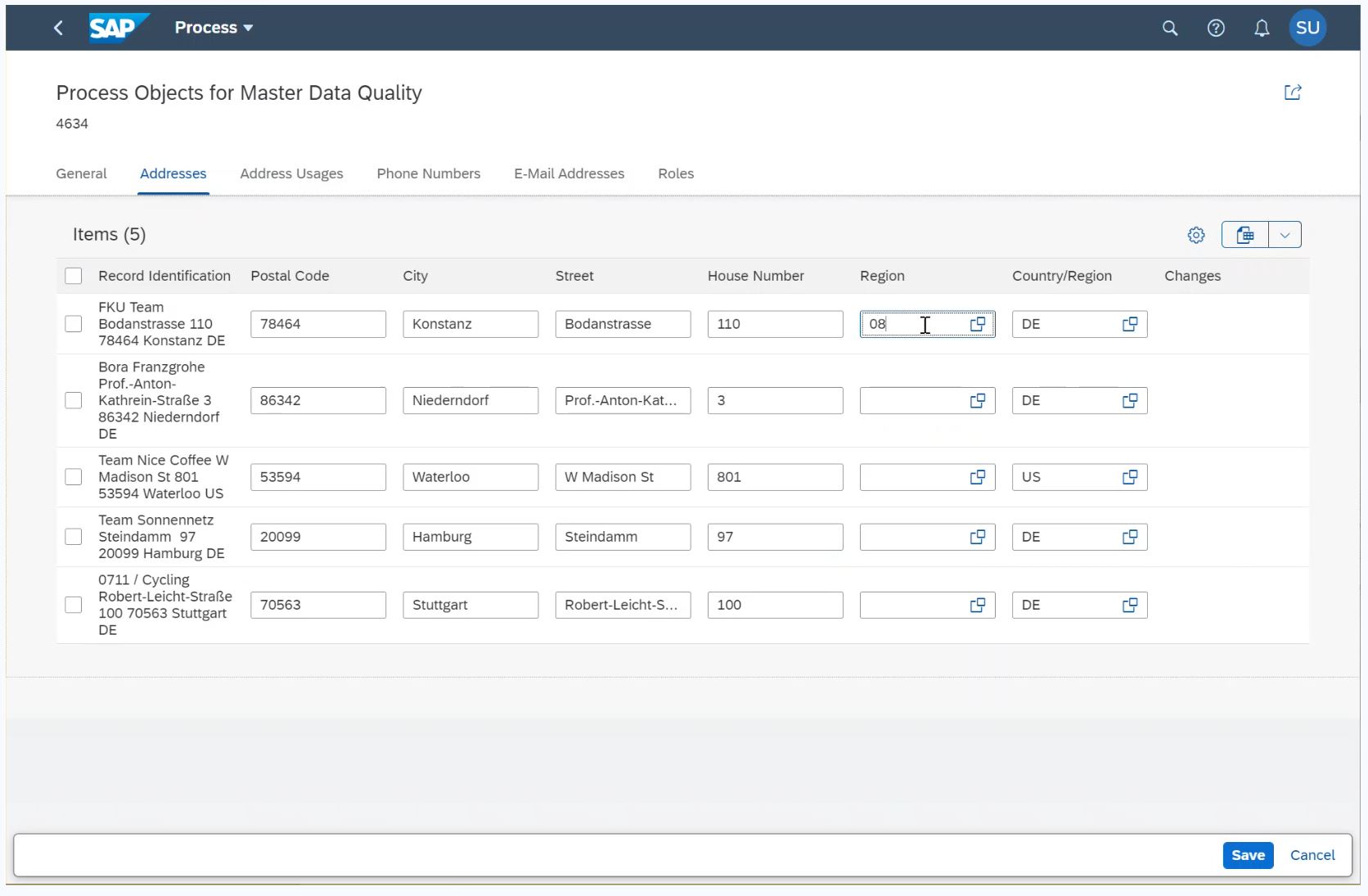The image size is (1368, 896).
Task: Toggle the select-all checkbox in table header
Action: click(x=74, y=276)
